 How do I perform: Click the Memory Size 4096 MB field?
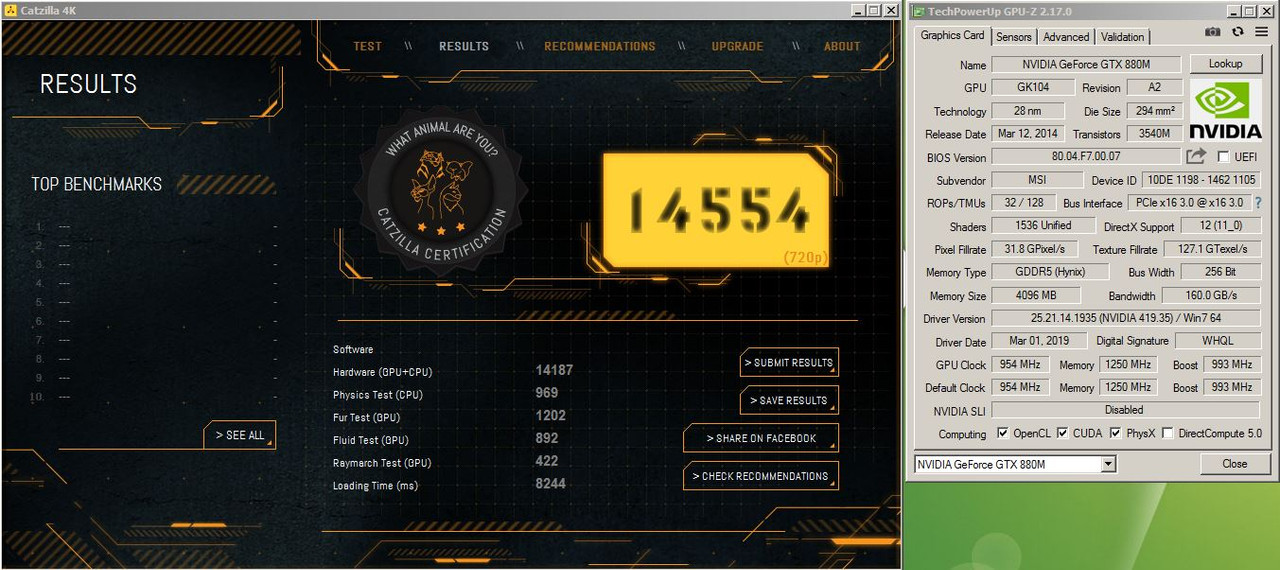click(1036, 296)
